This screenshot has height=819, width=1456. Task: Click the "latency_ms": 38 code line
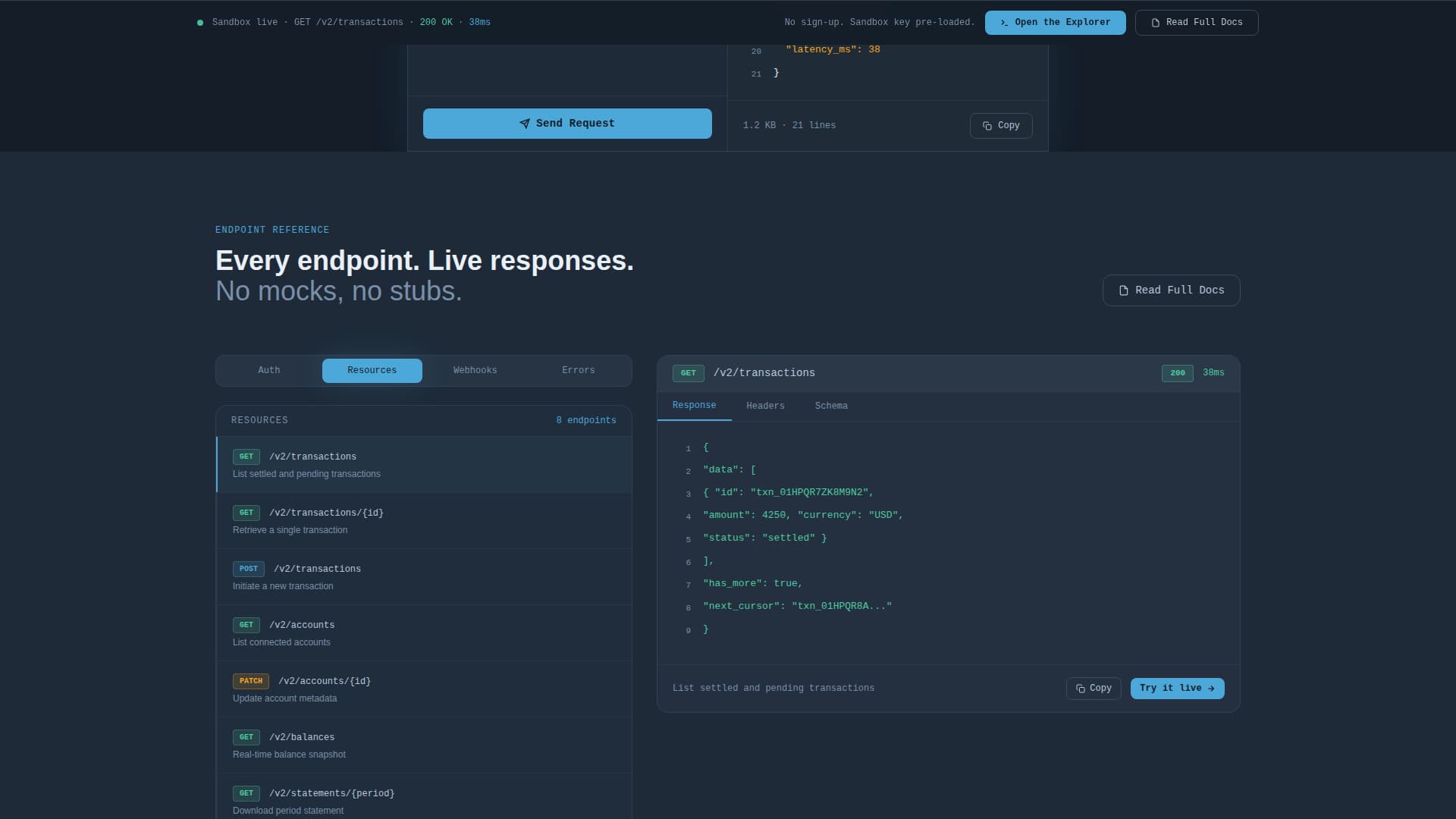coord(833,50)
